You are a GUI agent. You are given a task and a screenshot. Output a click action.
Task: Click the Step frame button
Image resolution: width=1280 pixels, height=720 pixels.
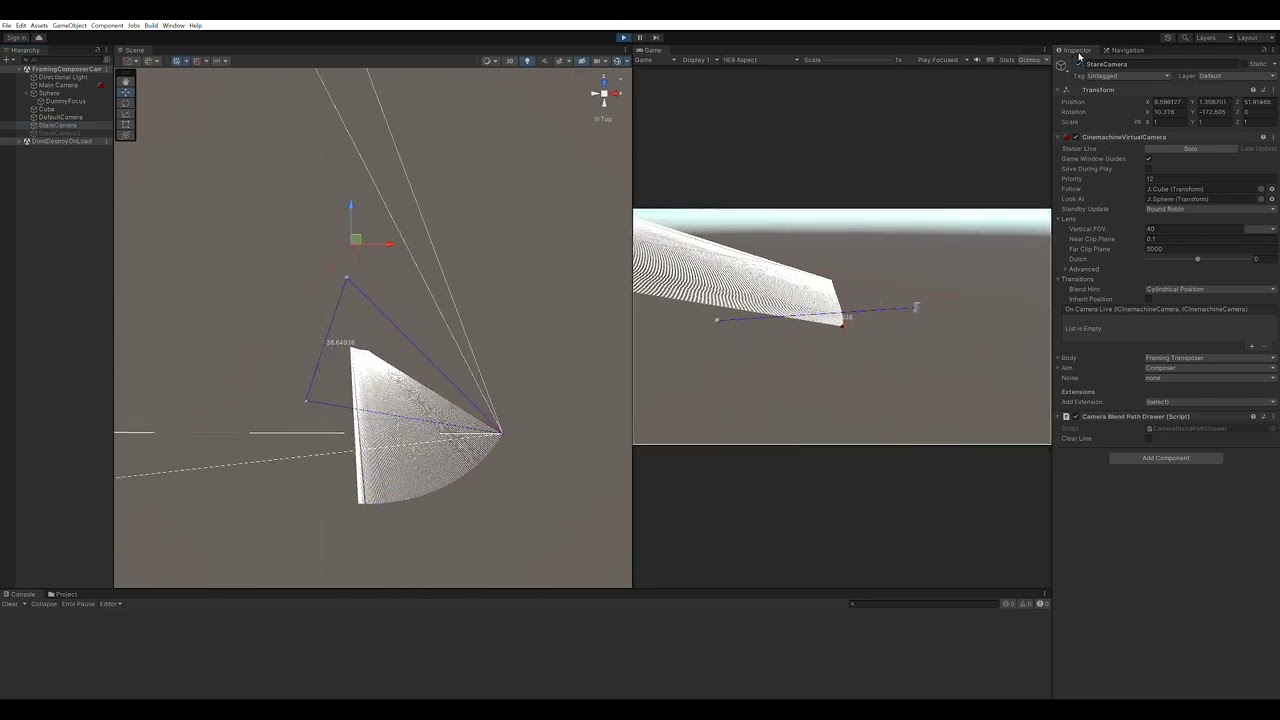(x=655, y=37)
